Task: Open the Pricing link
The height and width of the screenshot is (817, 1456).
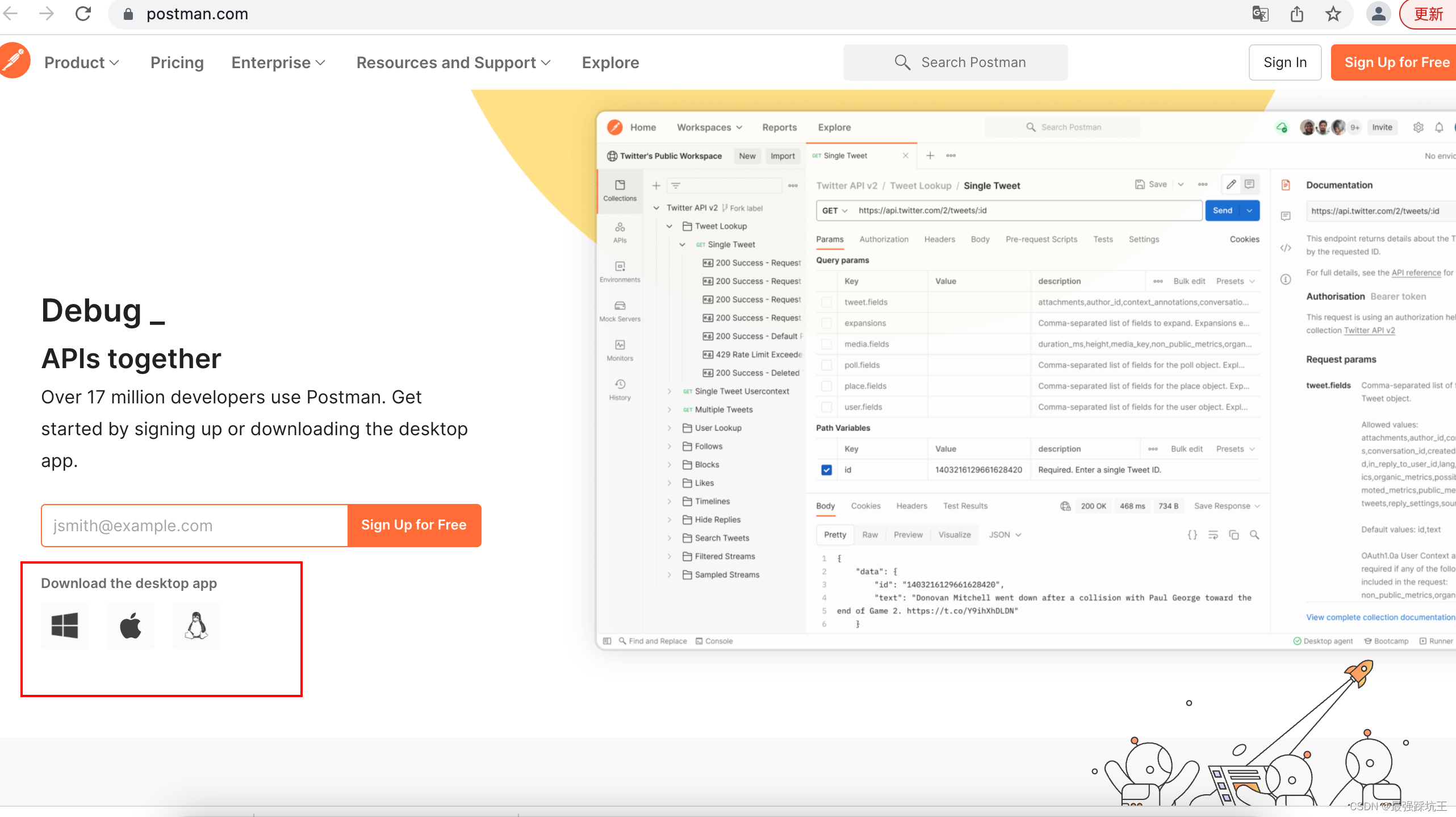Action: pyautogui.click(x=177, y=62)
